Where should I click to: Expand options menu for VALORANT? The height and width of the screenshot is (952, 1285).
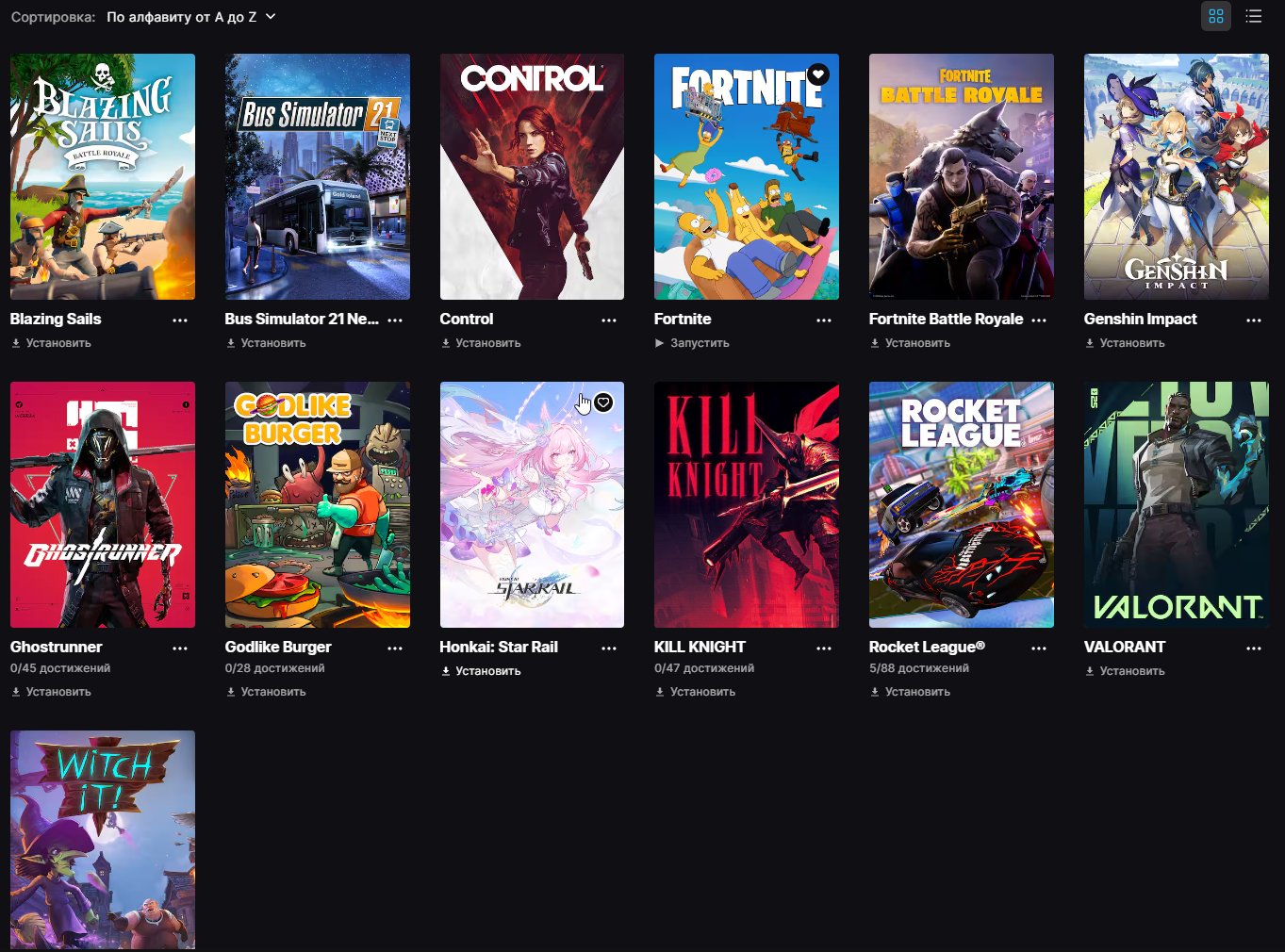click(1253, 648)
